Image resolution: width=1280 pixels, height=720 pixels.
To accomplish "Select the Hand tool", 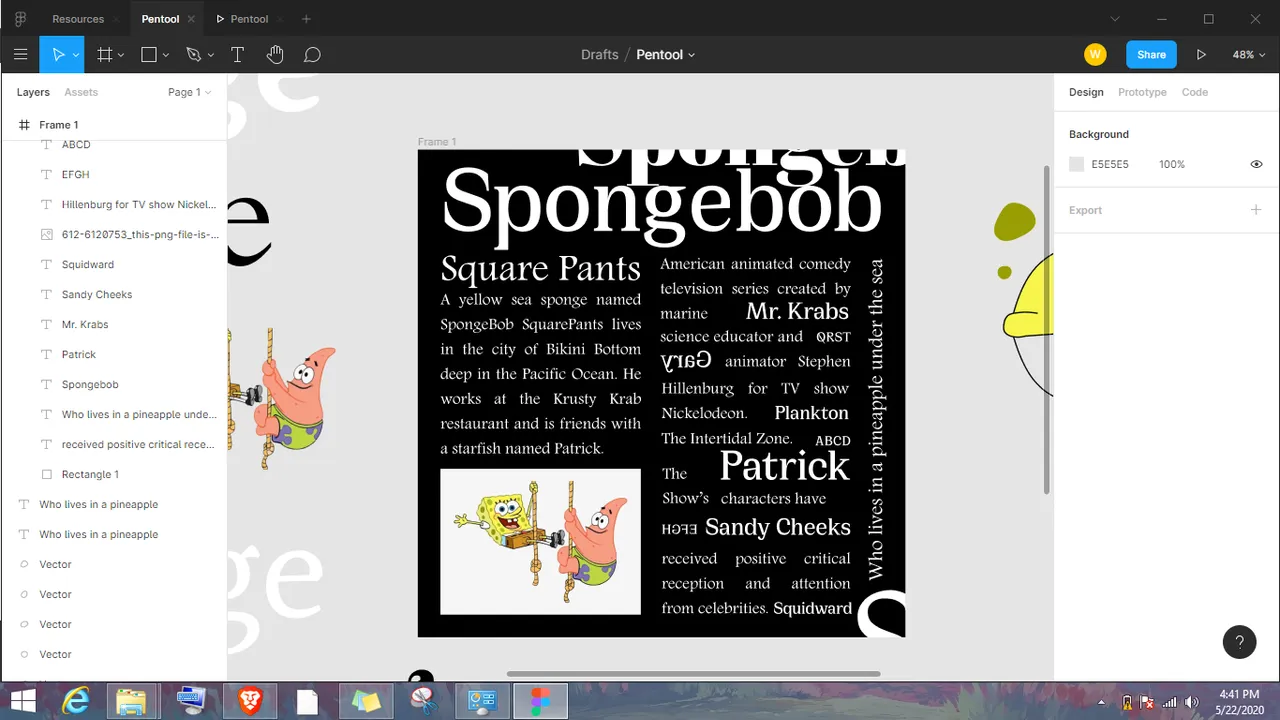I will pos(275,55).
